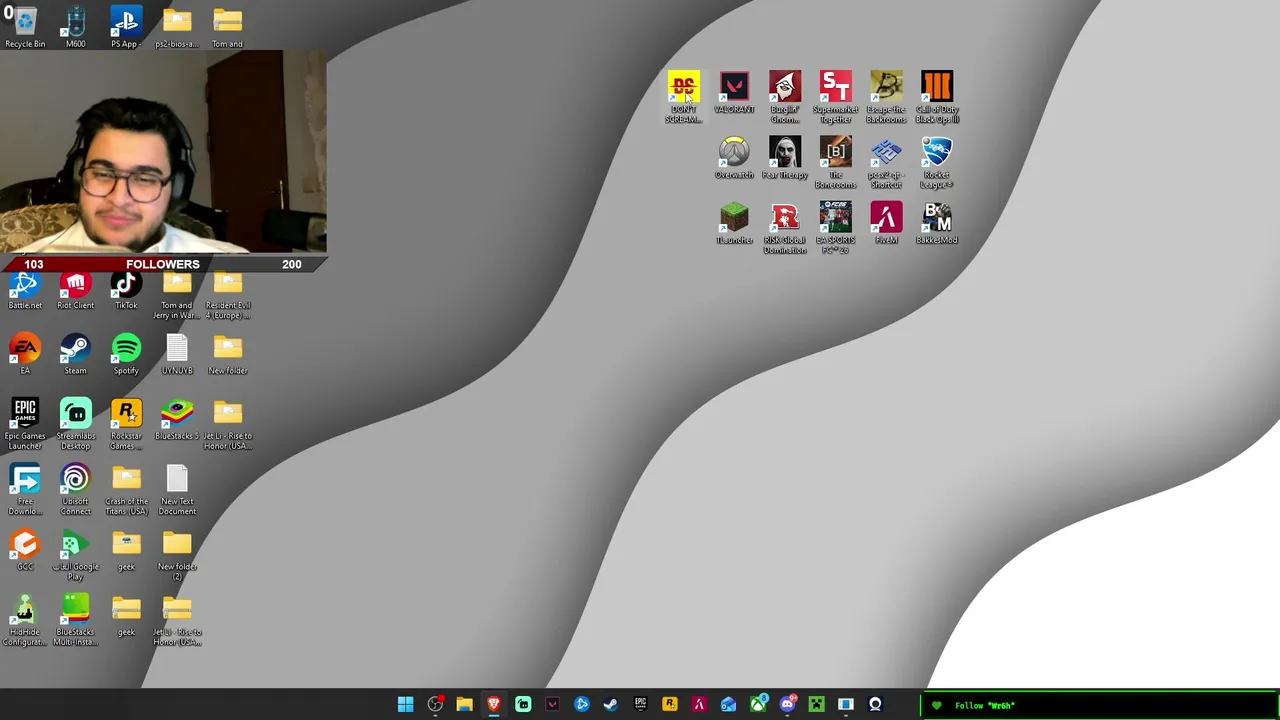The height and width of the screenshot is (720, 1280).
Task: Select the PS App desktop icon
Action: click(126, 27)
